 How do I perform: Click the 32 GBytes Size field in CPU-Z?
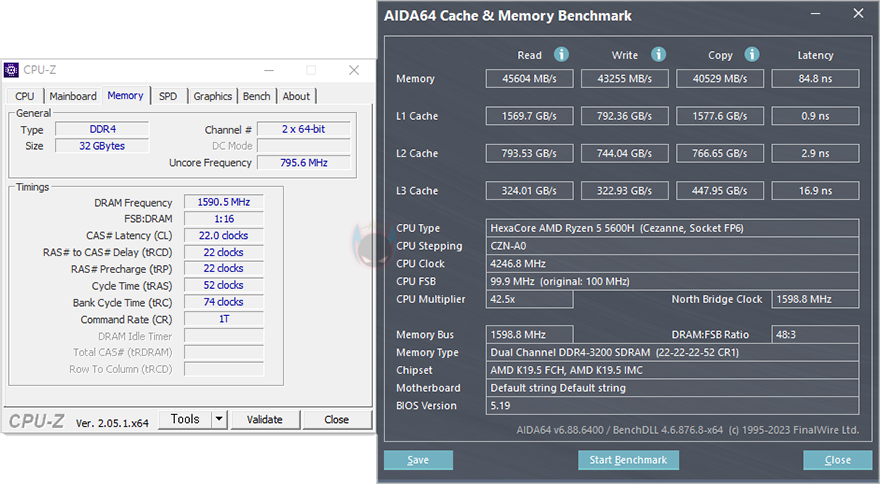(102, 146)
